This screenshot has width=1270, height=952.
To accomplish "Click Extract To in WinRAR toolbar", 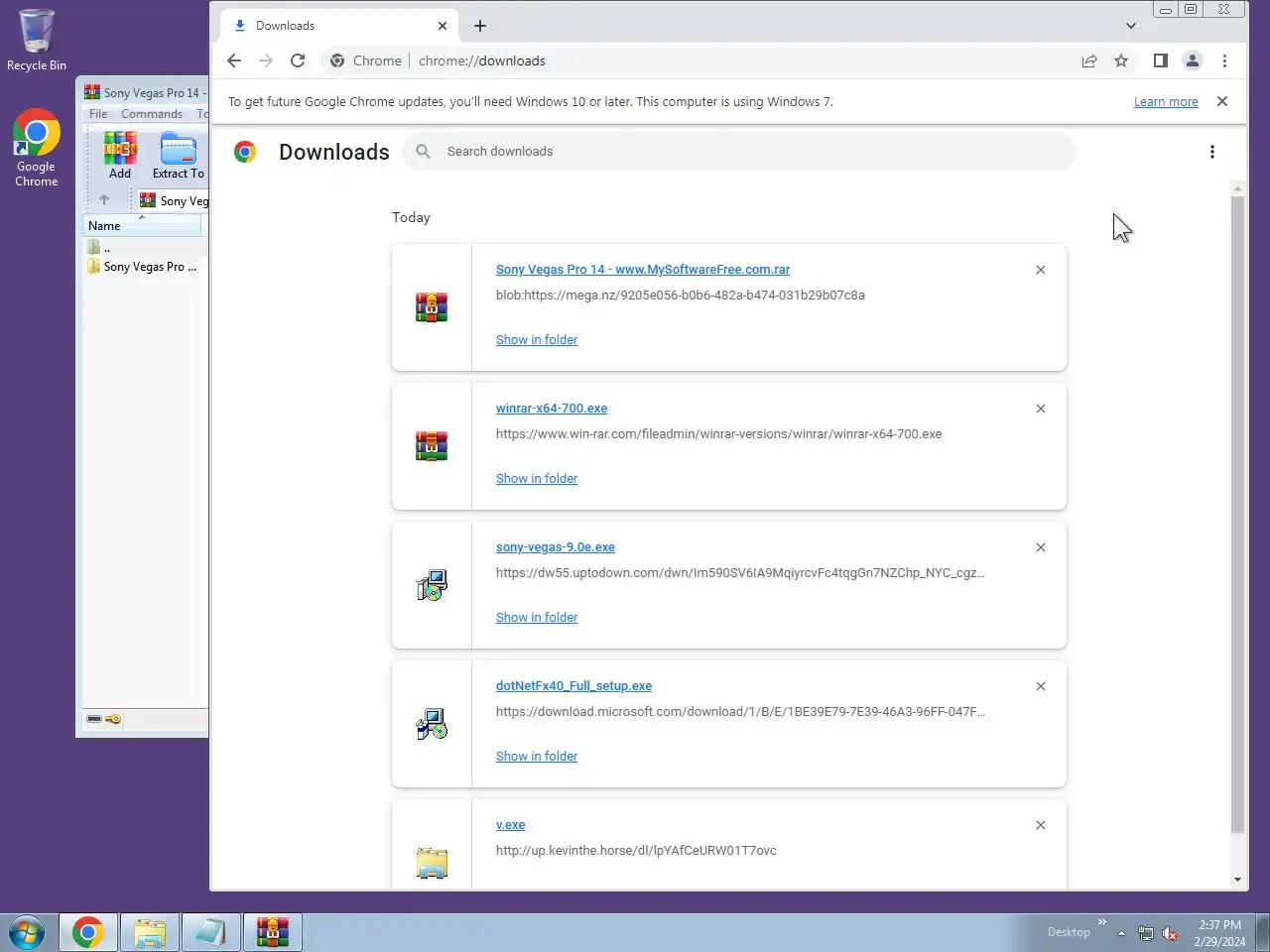I will pyautogui.click(x=179, y=156).
